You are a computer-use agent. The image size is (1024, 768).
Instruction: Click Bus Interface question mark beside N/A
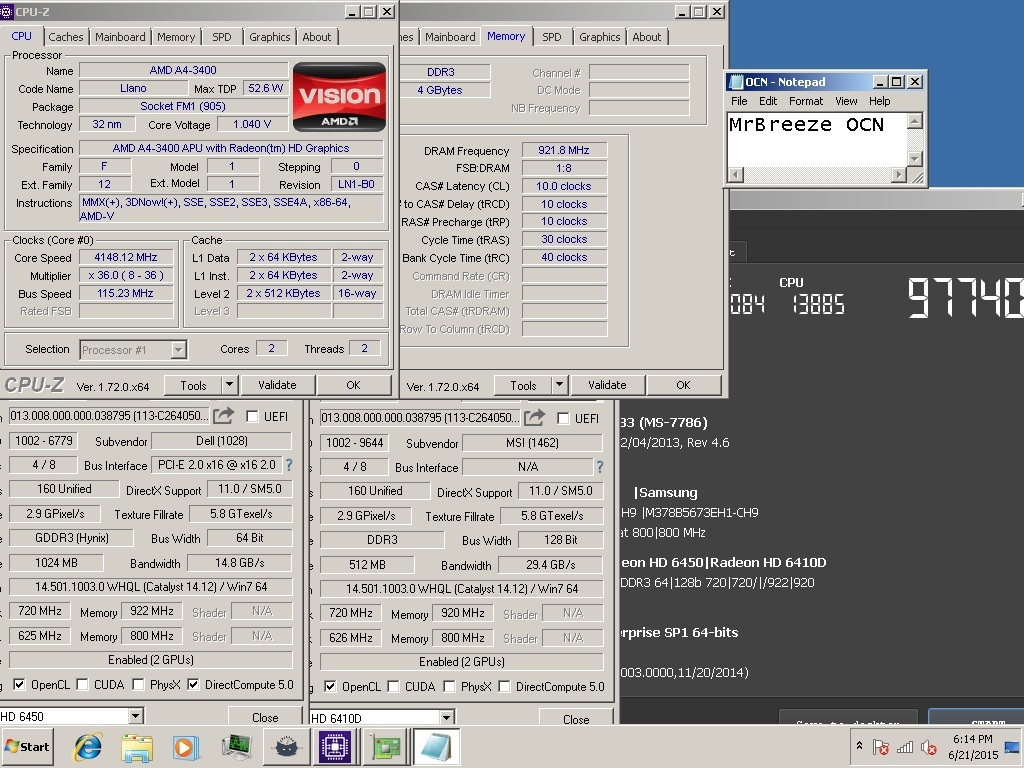600,467
